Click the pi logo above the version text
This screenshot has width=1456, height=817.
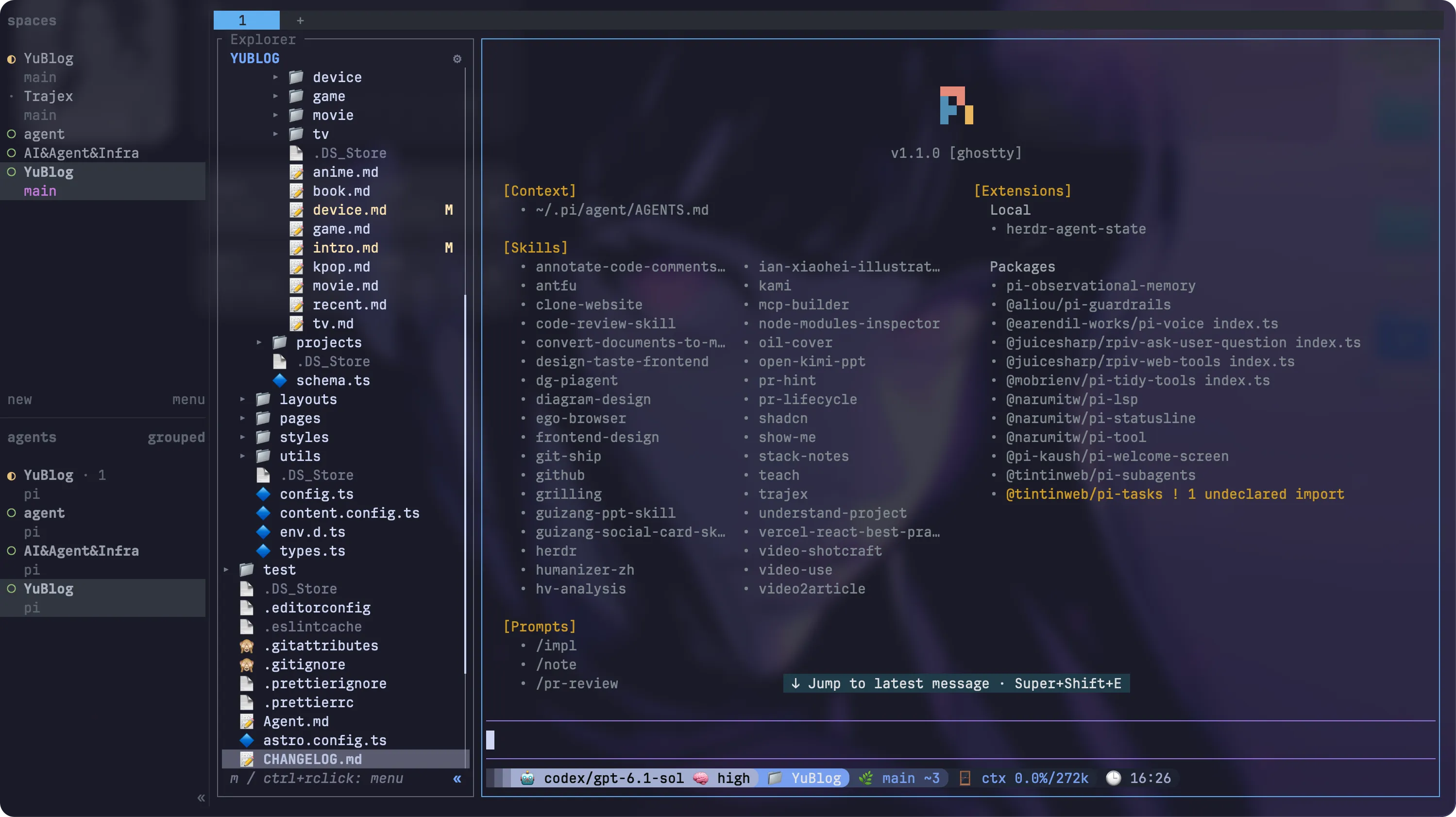(956, 105)
